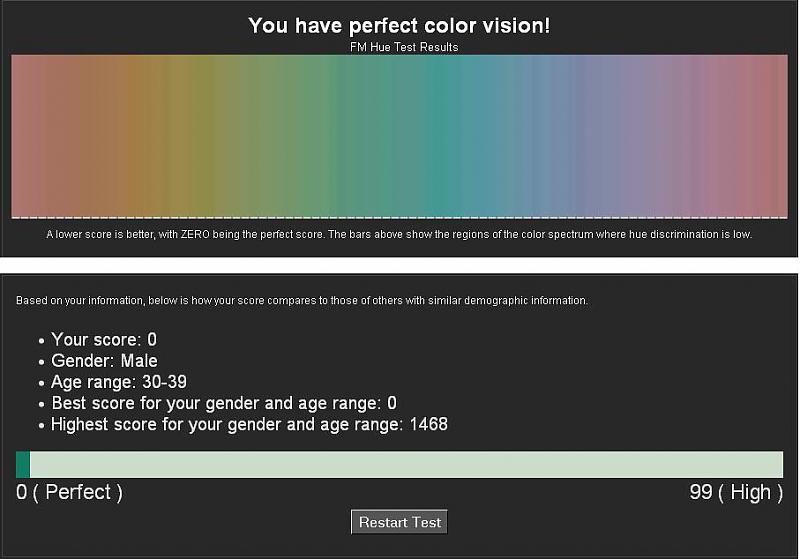
Task: Click the '0 ( Perfect )' scale label
Action: (69, 492)
